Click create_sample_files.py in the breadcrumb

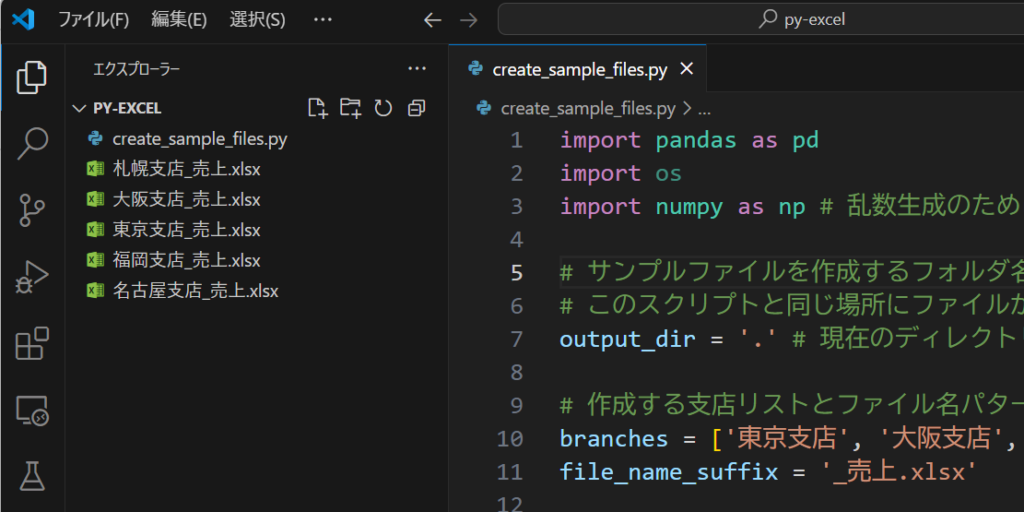click(588, 109)
